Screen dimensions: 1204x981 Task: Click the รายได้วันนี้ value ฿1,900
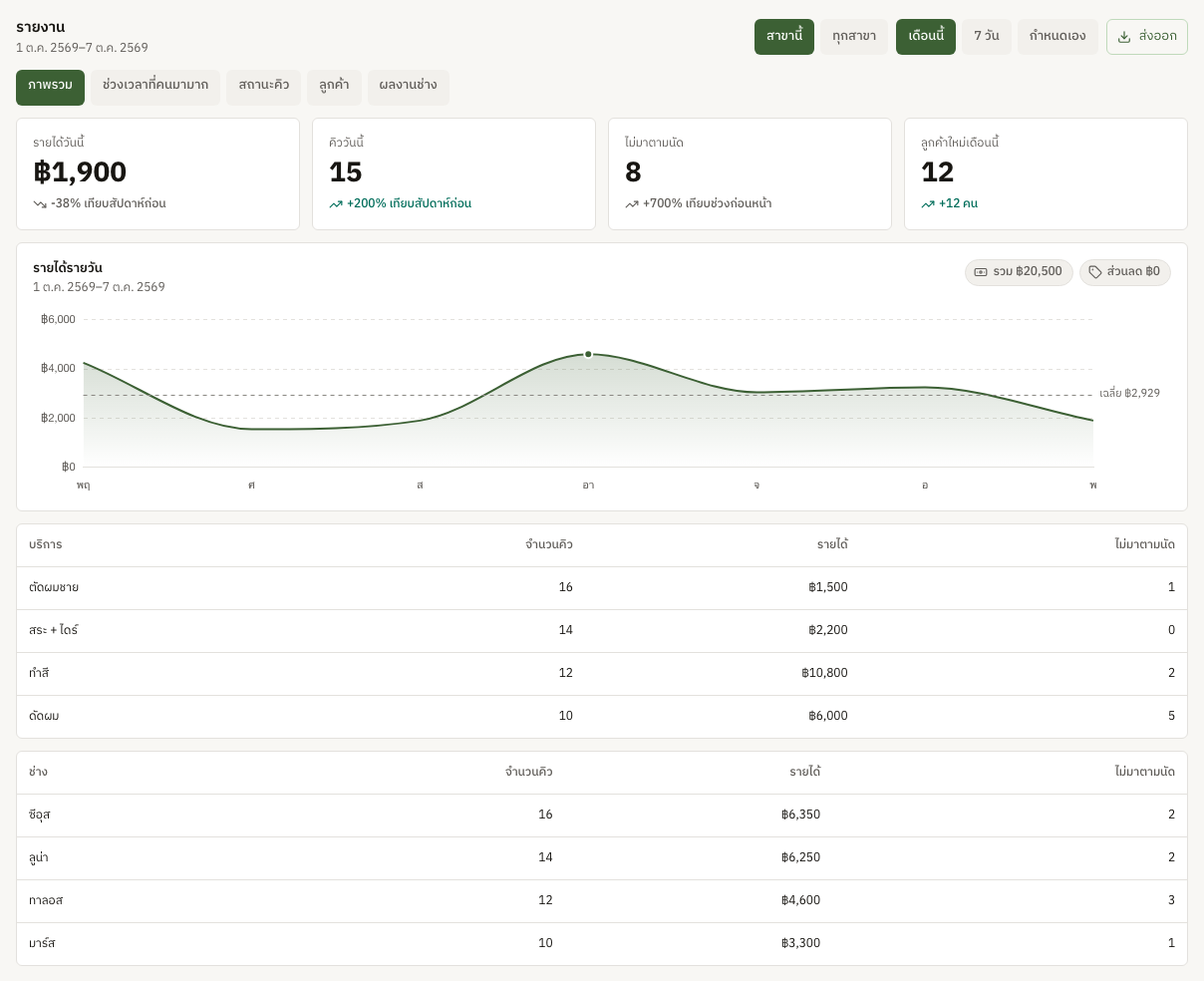point(80,172)
